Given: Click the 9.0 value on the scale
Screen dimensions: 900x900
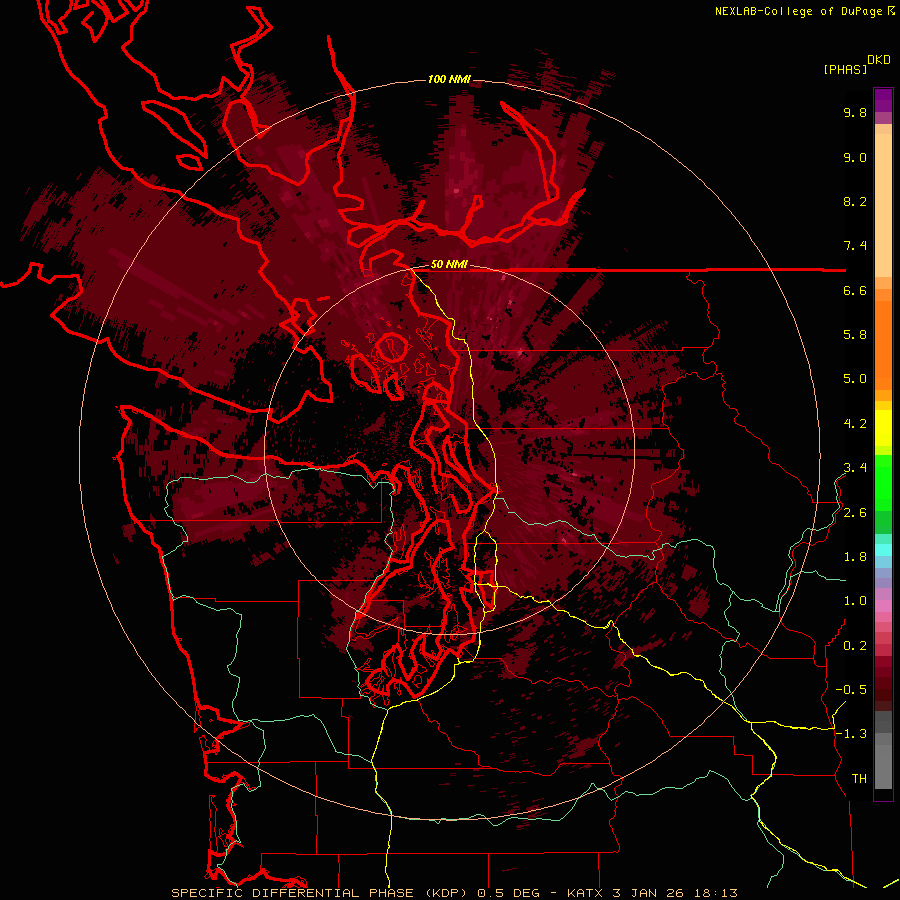Looking at the screenshot, I should (x=855, y=157).
